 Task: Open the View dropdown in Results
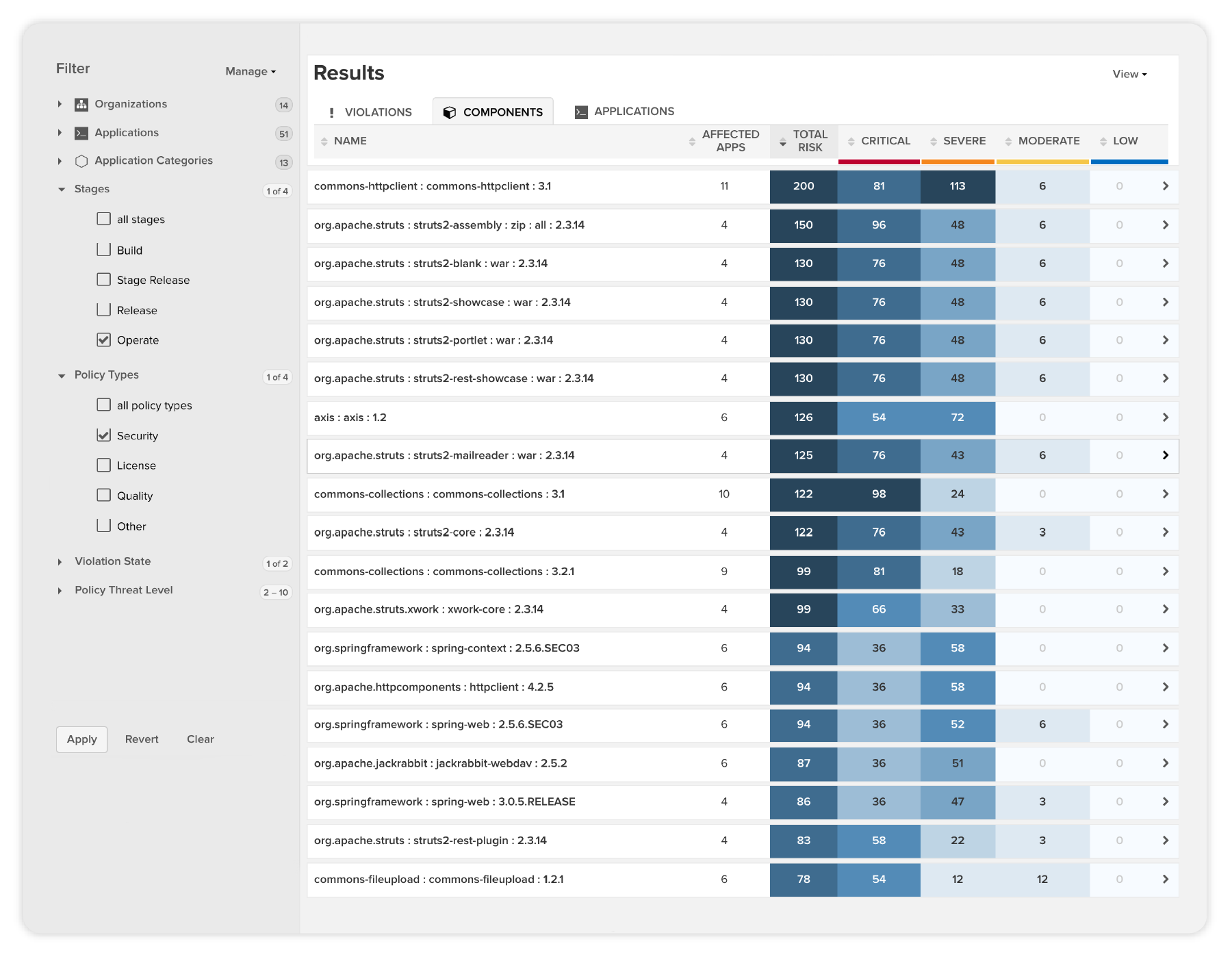1129,74
